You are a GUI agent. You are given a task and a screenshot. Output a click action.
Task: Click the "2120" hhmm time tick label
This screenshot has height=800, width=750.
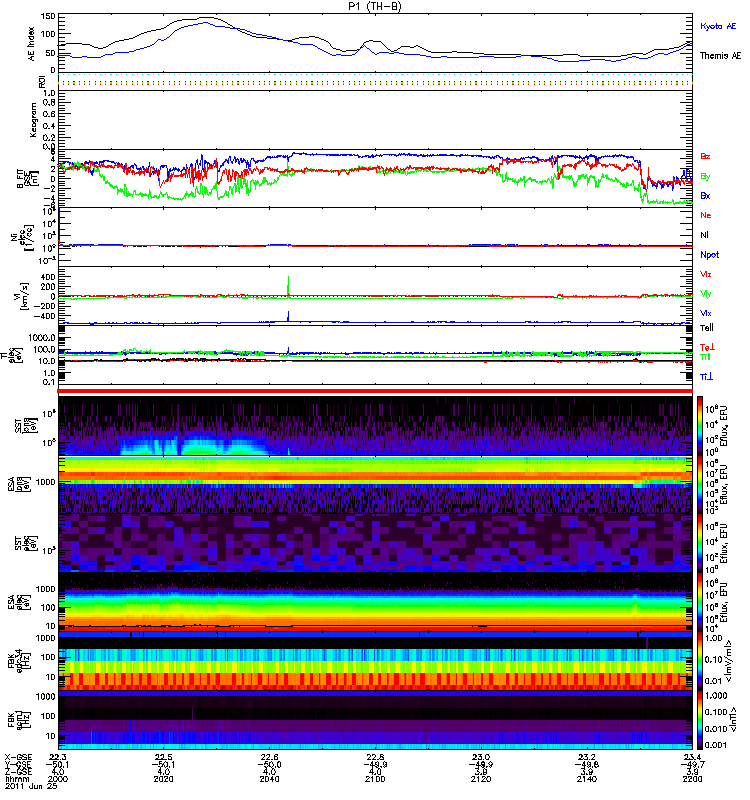(x=481, y=779)
